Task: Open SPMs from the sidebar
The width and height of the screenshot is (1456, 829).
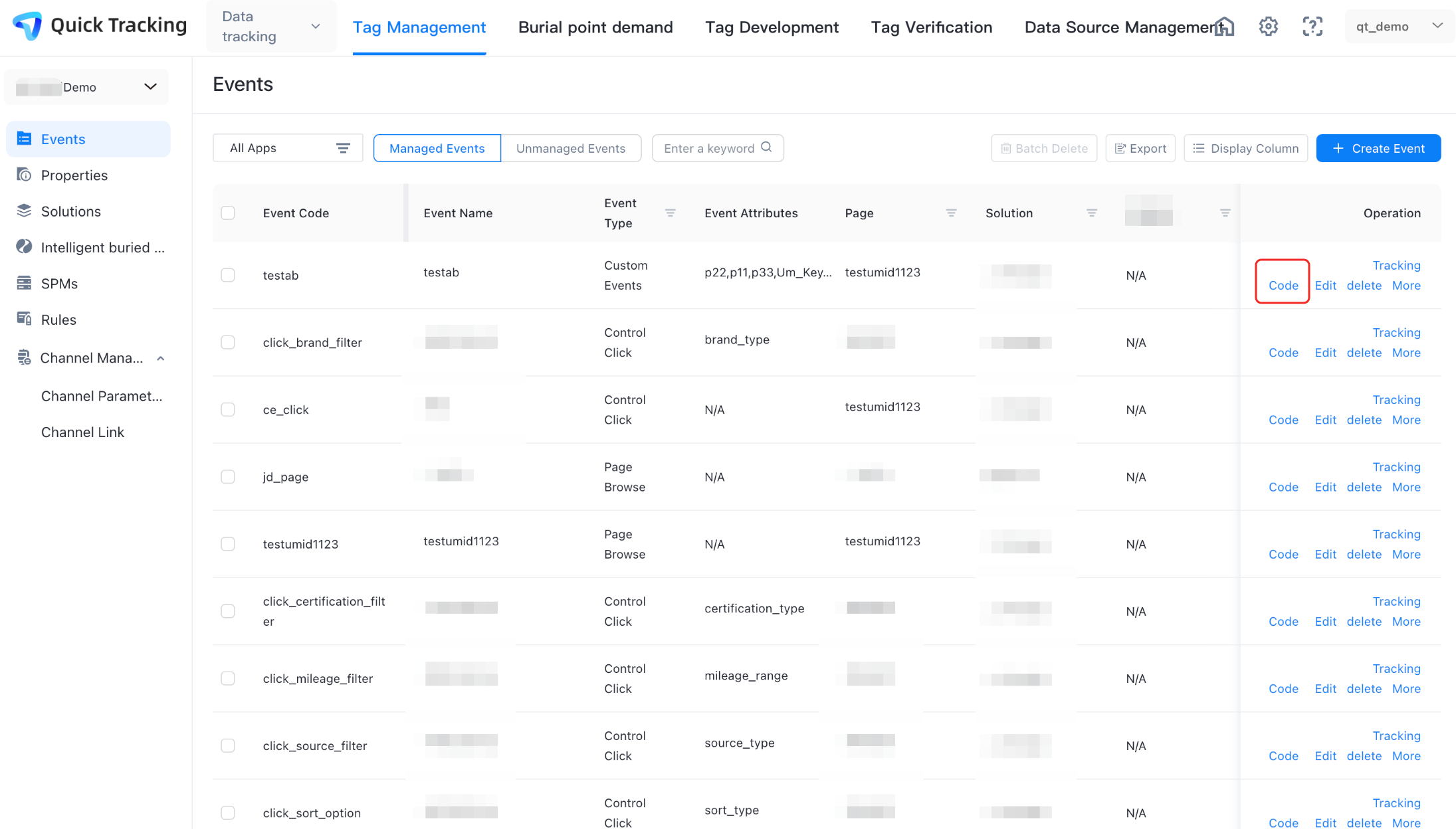Action: [x=59, y=284]
